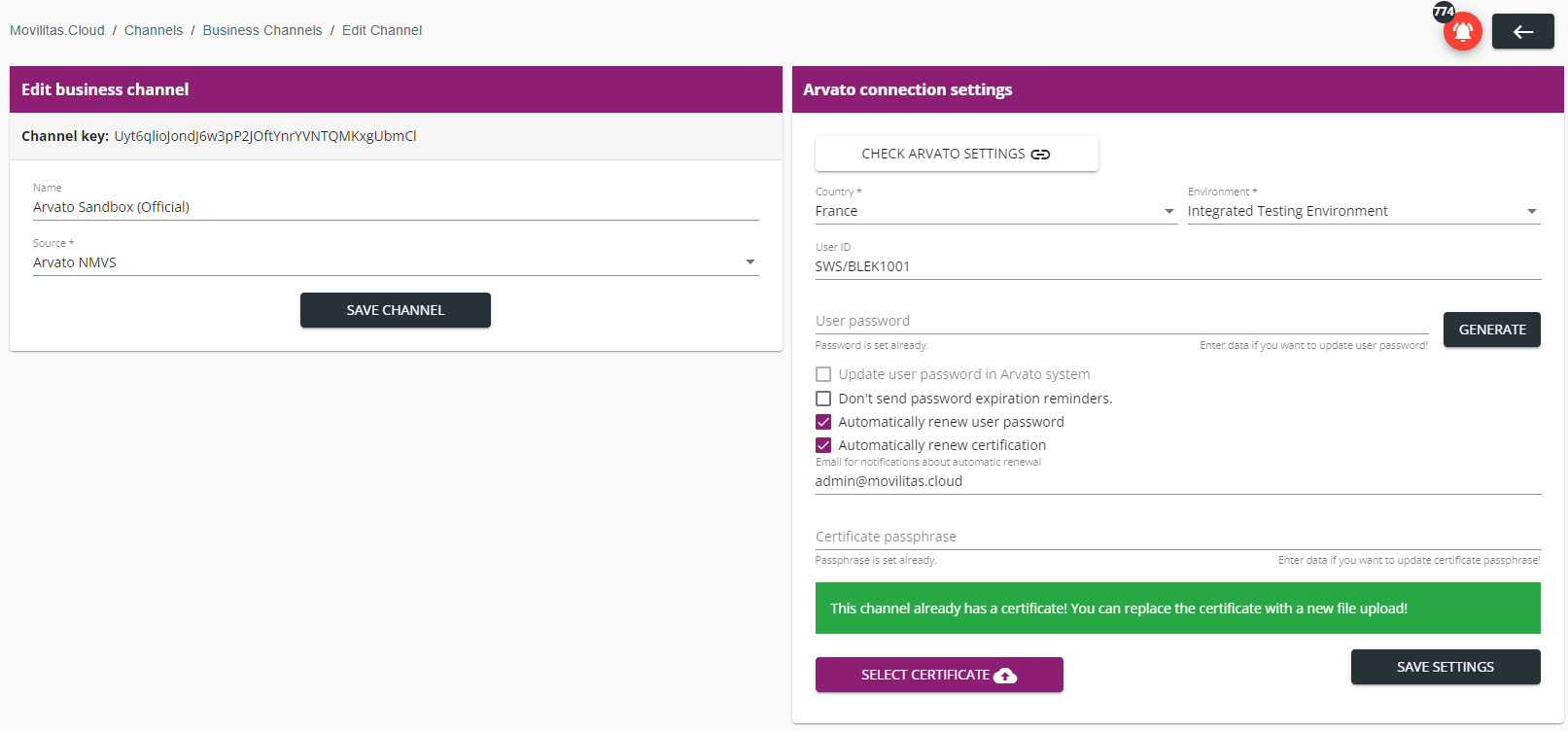Viewport: 1568px width, 731px height.
Task: Click the back arrow button
Action: (x=1522, y=32)
